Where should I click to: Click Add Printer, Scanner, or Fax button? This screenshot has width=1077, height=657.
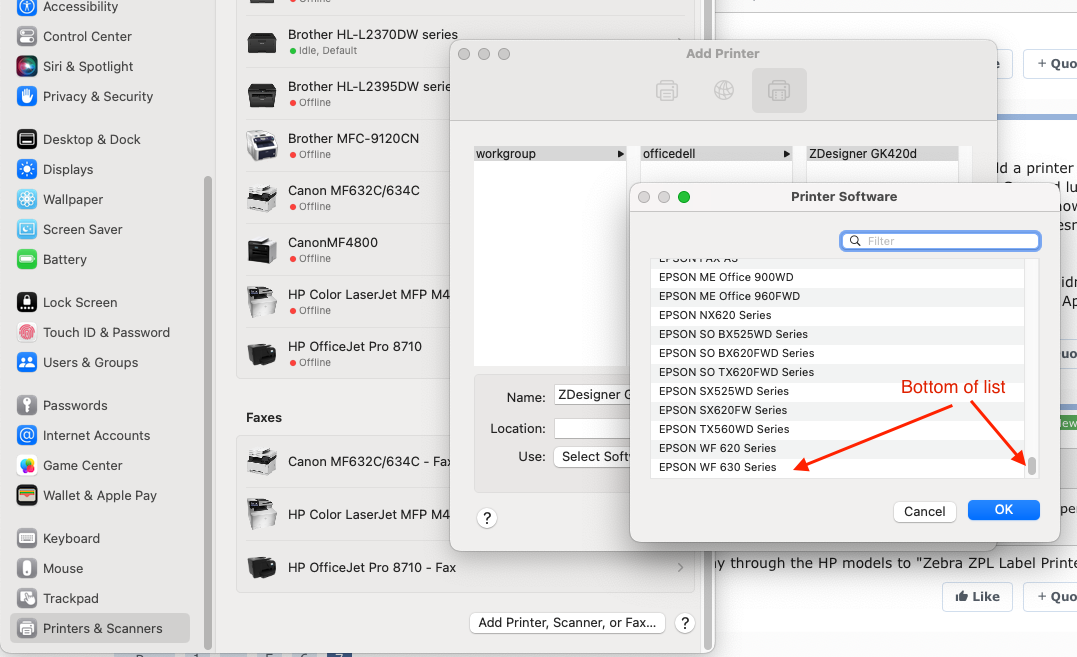click(x=567, y=623)
